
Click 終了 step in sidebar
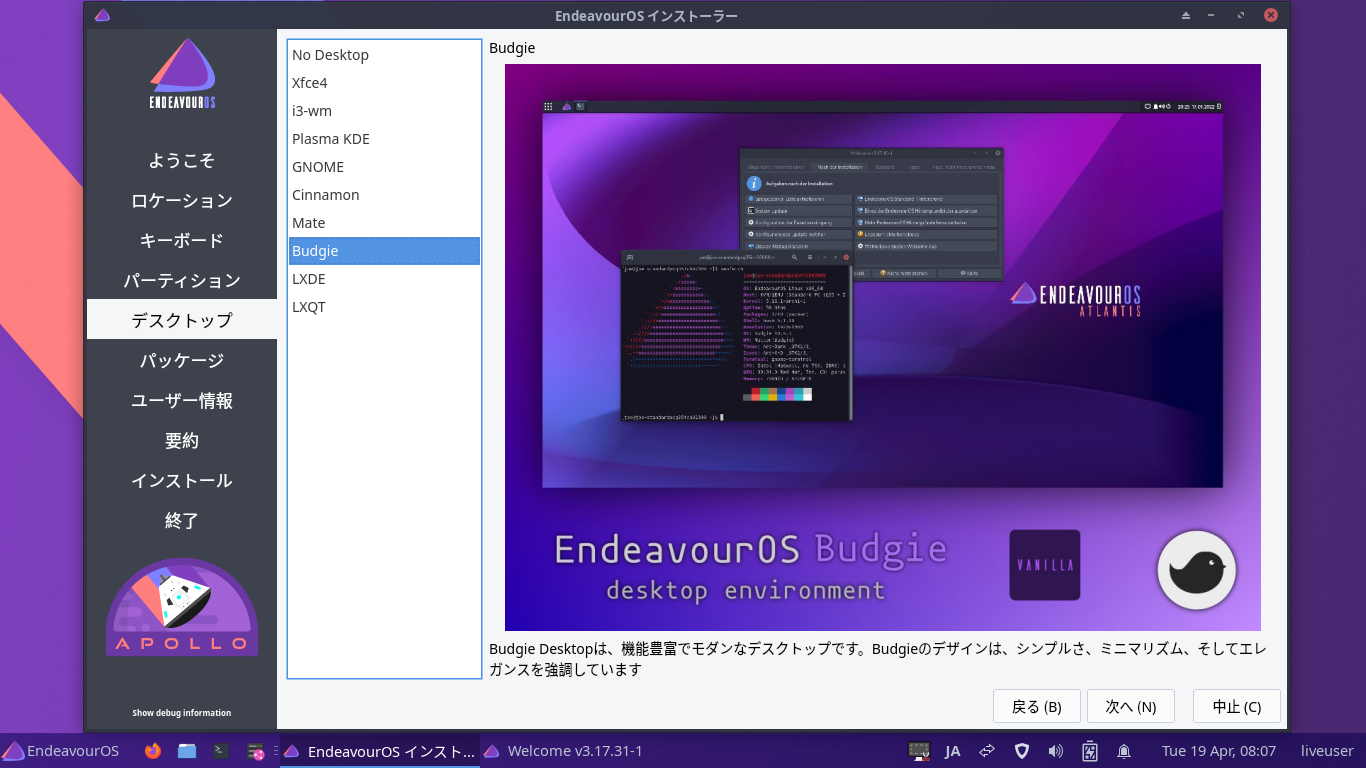pyautogui.click(x=182, y=520)
